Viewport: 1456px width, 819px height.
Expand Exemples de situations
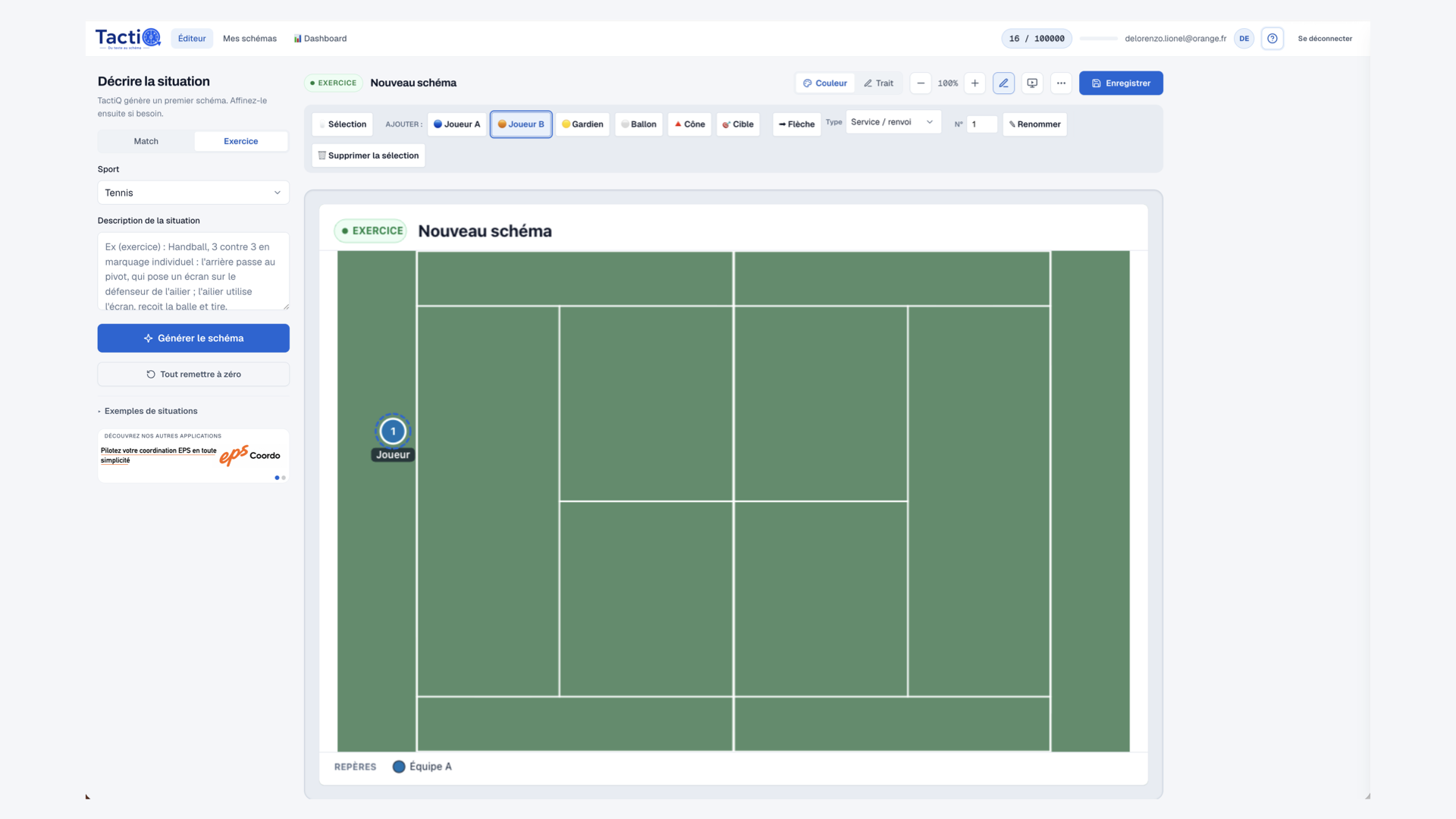[x=148, y=411]
